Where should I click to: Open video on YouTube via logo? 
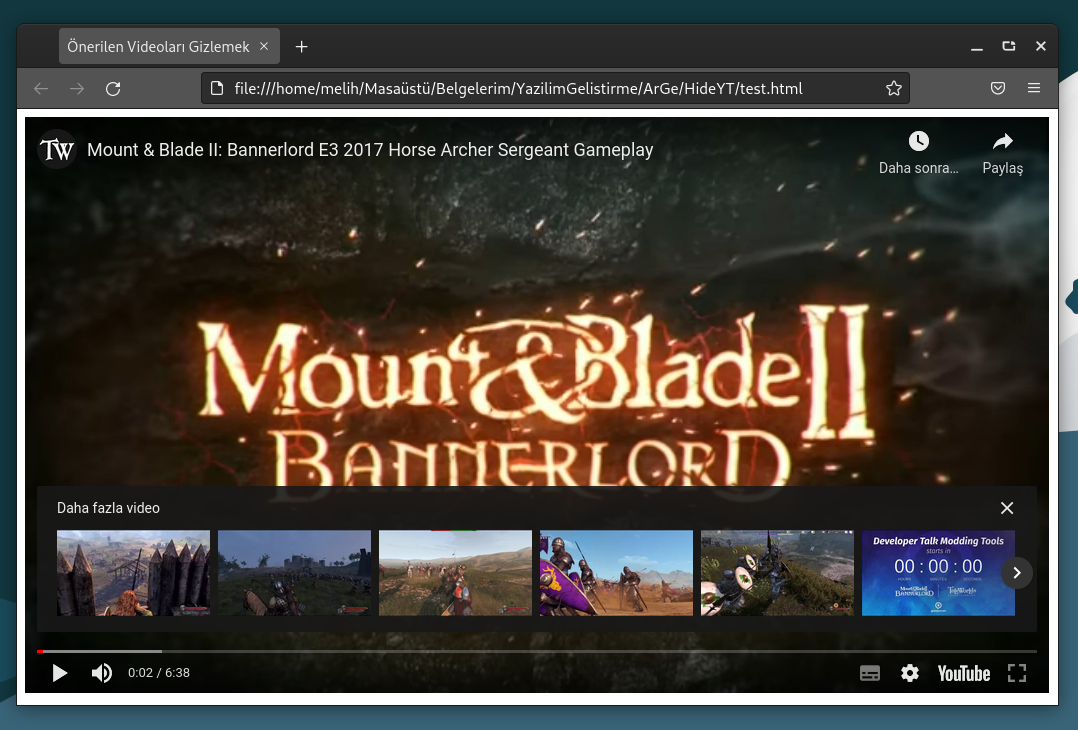click(x=964, y=674)
